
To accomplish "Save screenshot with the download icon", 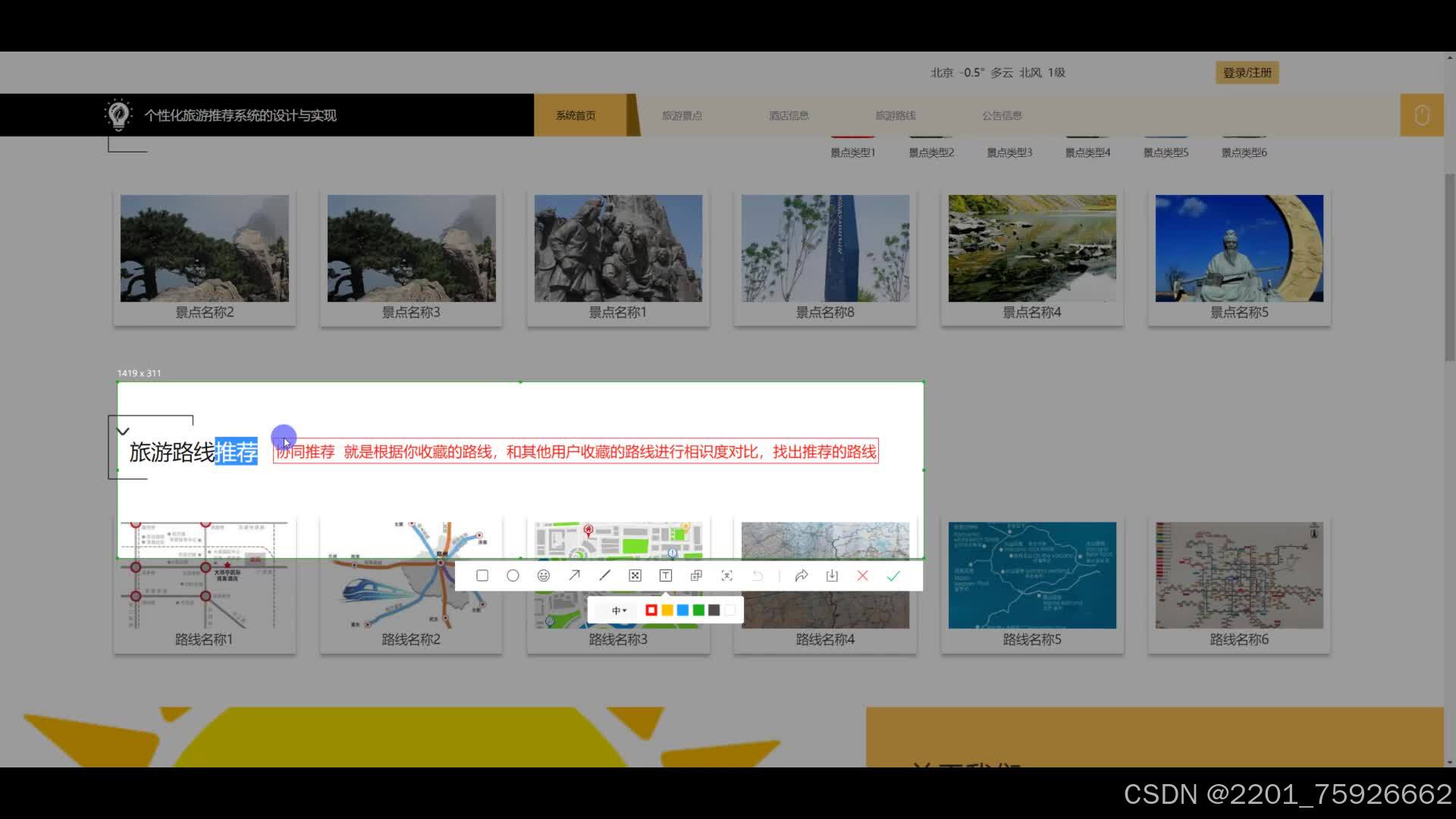I will coord(832,576).
